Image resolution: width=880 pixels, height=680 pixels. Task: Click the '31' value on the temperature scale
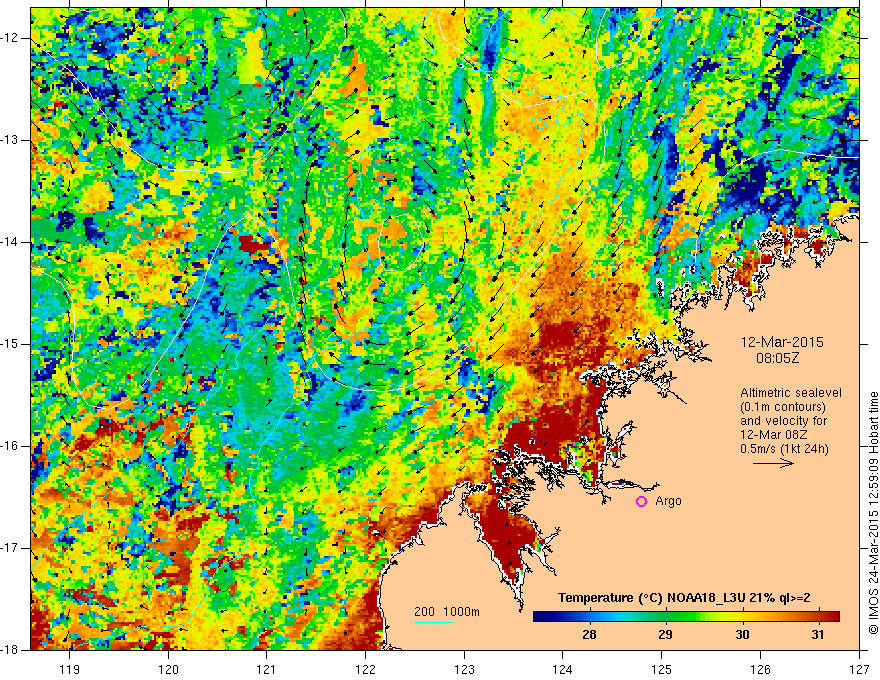818,635
